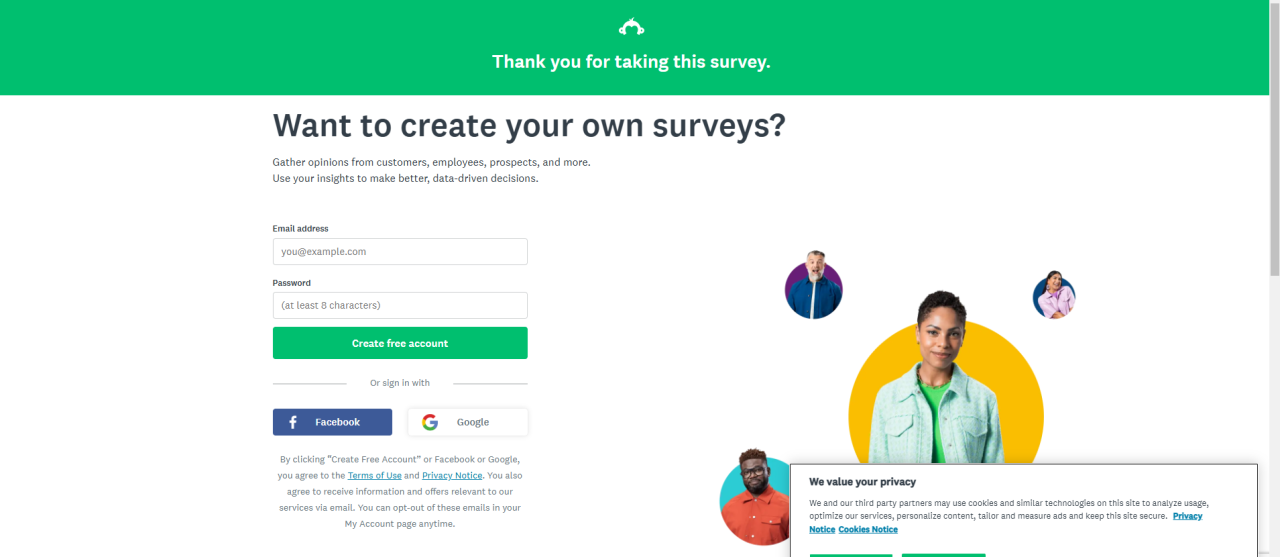Viewport: 1280px width, 557px height.
Task: Open Privacy Notice link in signup disclaimer
Action: (452, 476)
